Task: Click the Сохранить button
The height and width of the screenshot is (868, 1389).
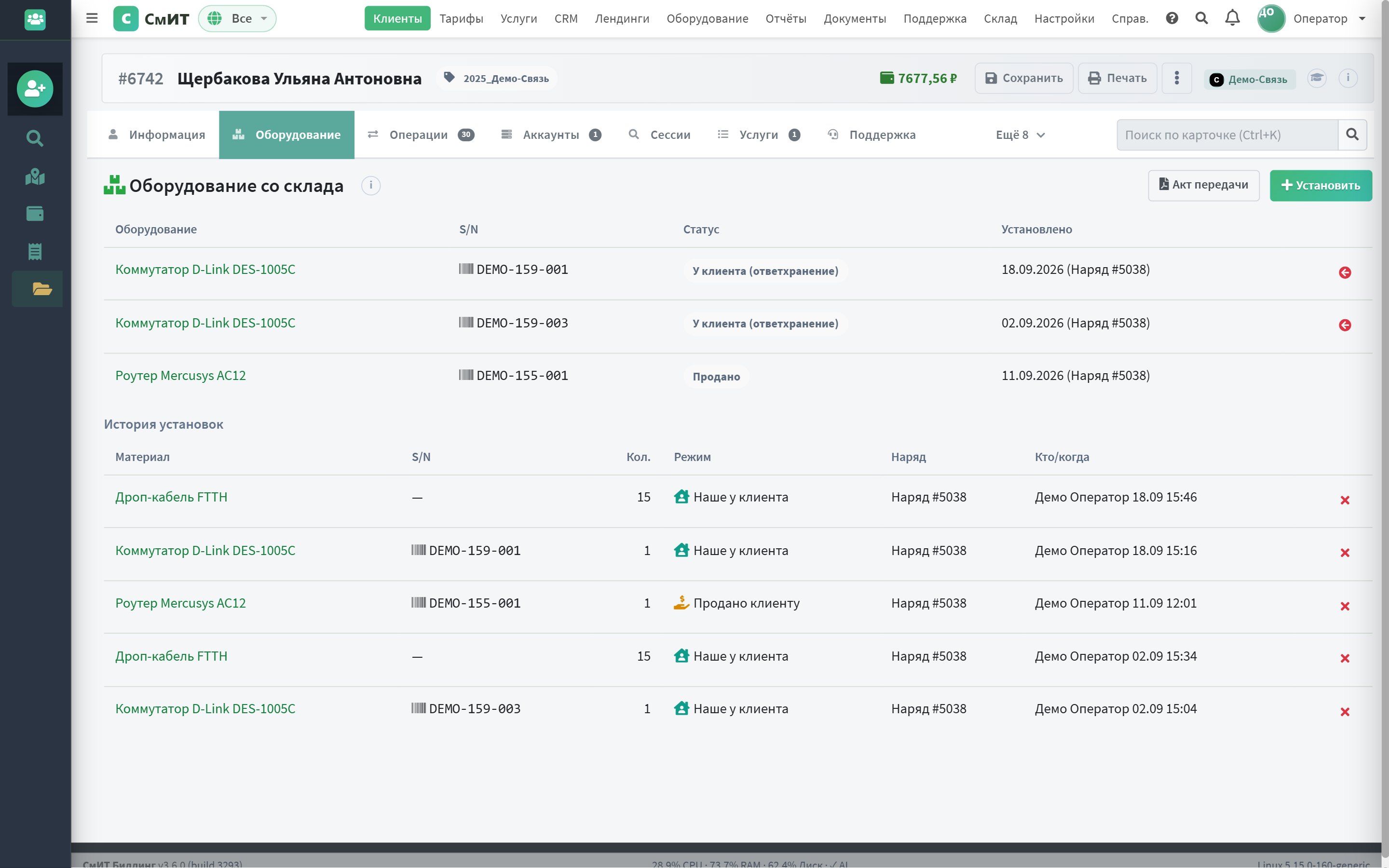Action: point(1024,78)
